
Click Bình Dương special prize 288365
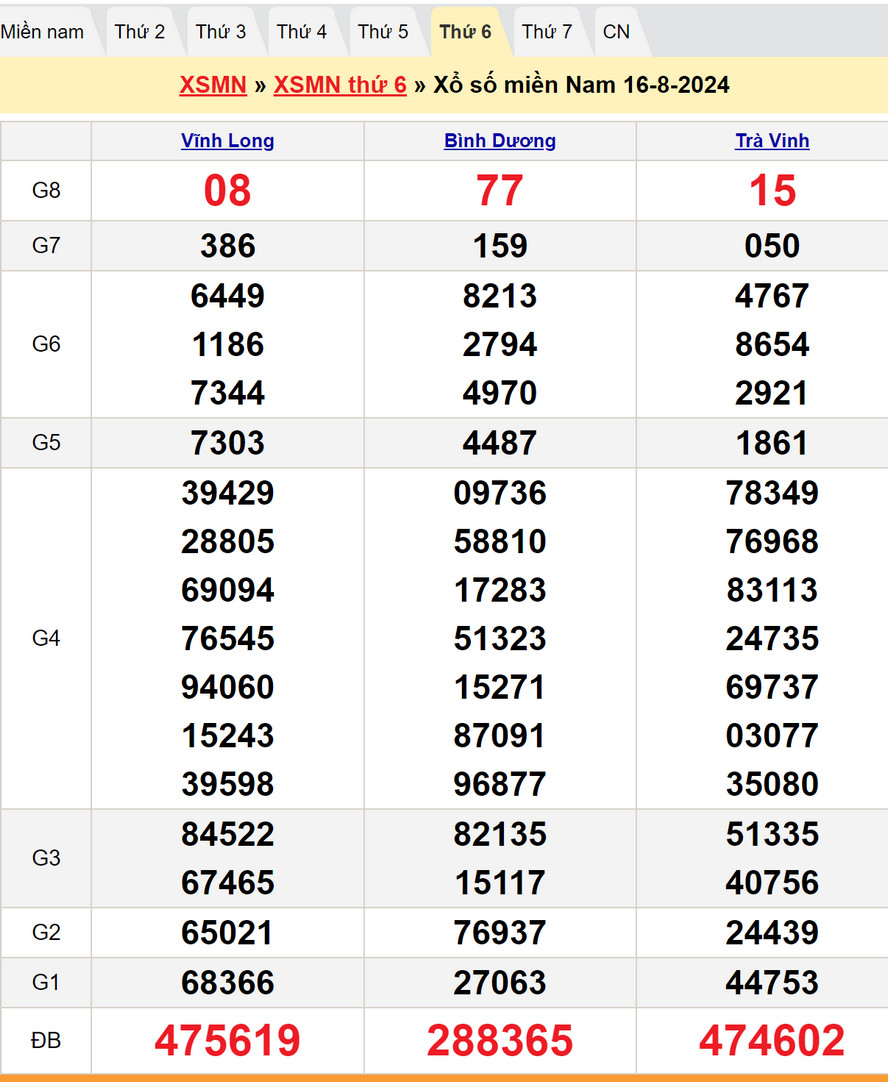point(500,1041)
